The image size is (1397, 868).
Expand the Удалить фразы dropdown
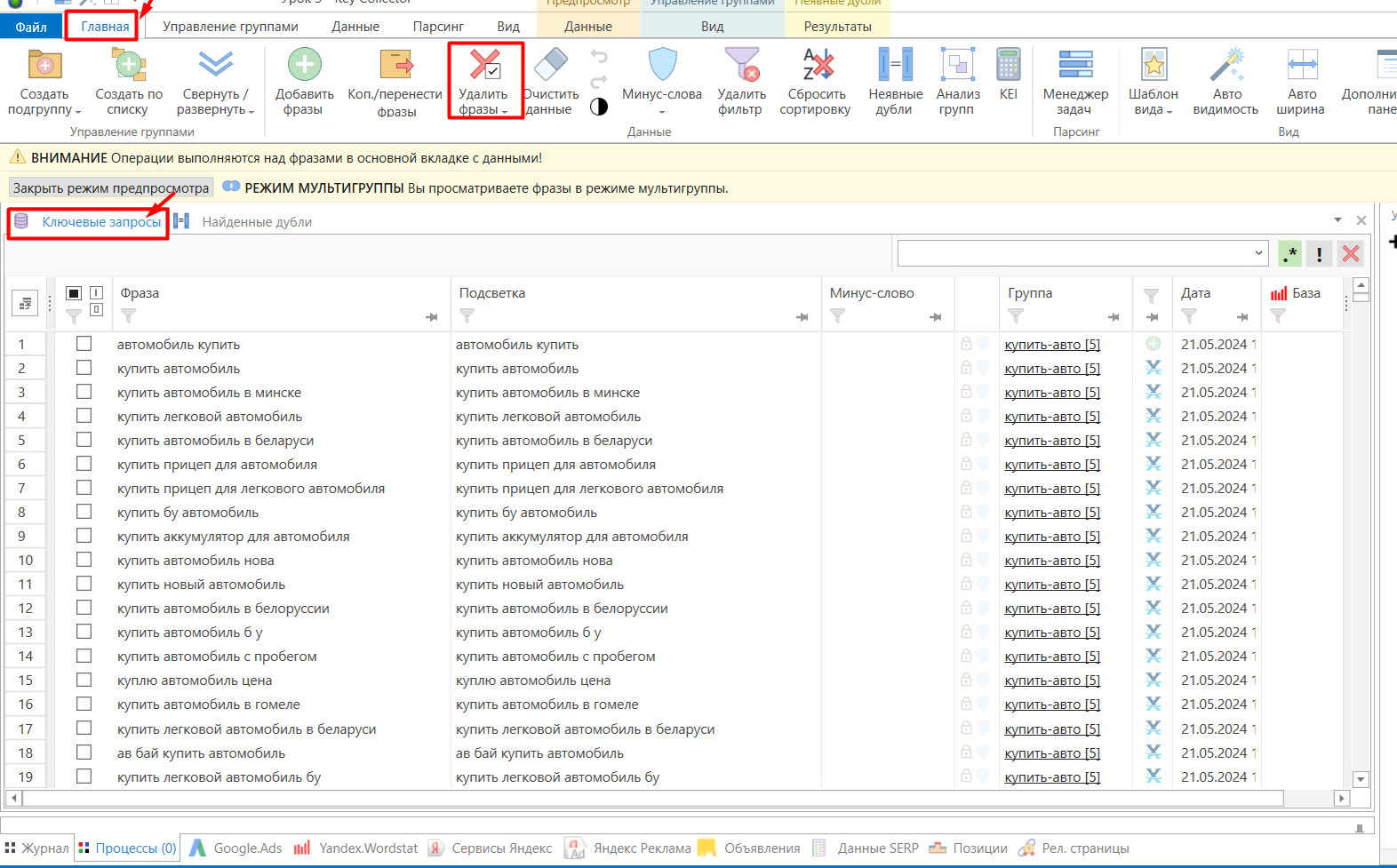coord(505,111)
